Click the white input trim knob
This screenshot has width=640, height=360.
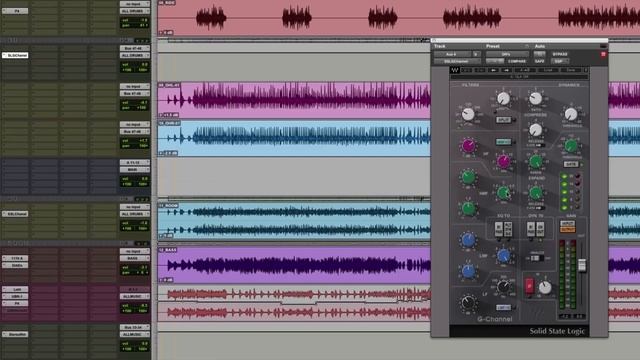pyautogui.click(x=545, y=288)
